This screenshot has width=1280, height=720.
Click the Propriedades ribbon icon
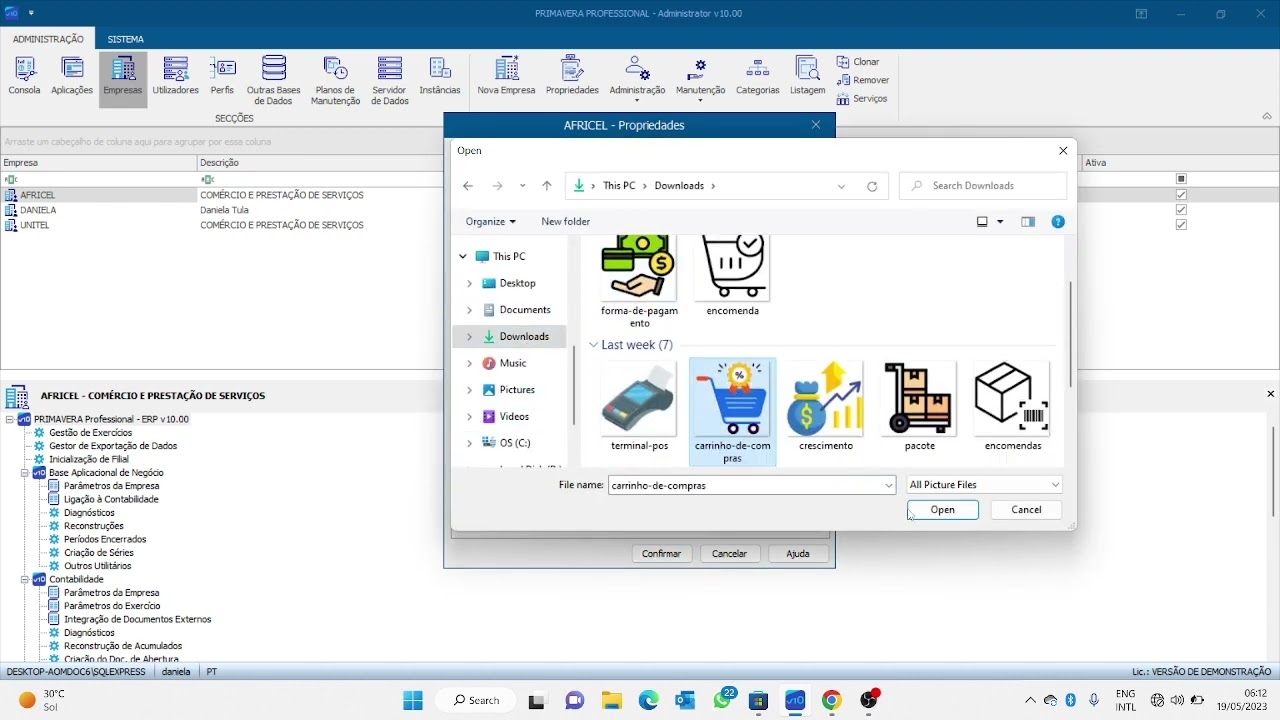(x=572, y=76)
